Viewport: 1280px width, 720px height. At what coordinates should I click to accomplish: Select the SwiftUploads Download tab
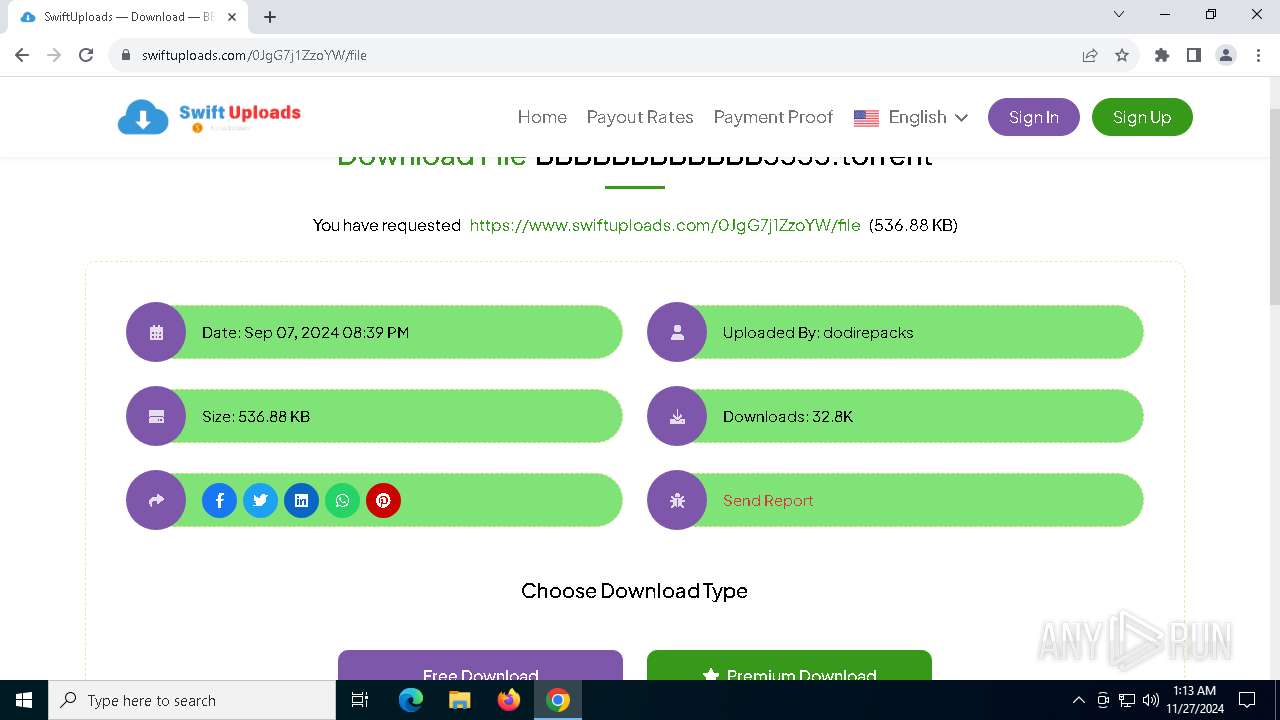(127, 17)
